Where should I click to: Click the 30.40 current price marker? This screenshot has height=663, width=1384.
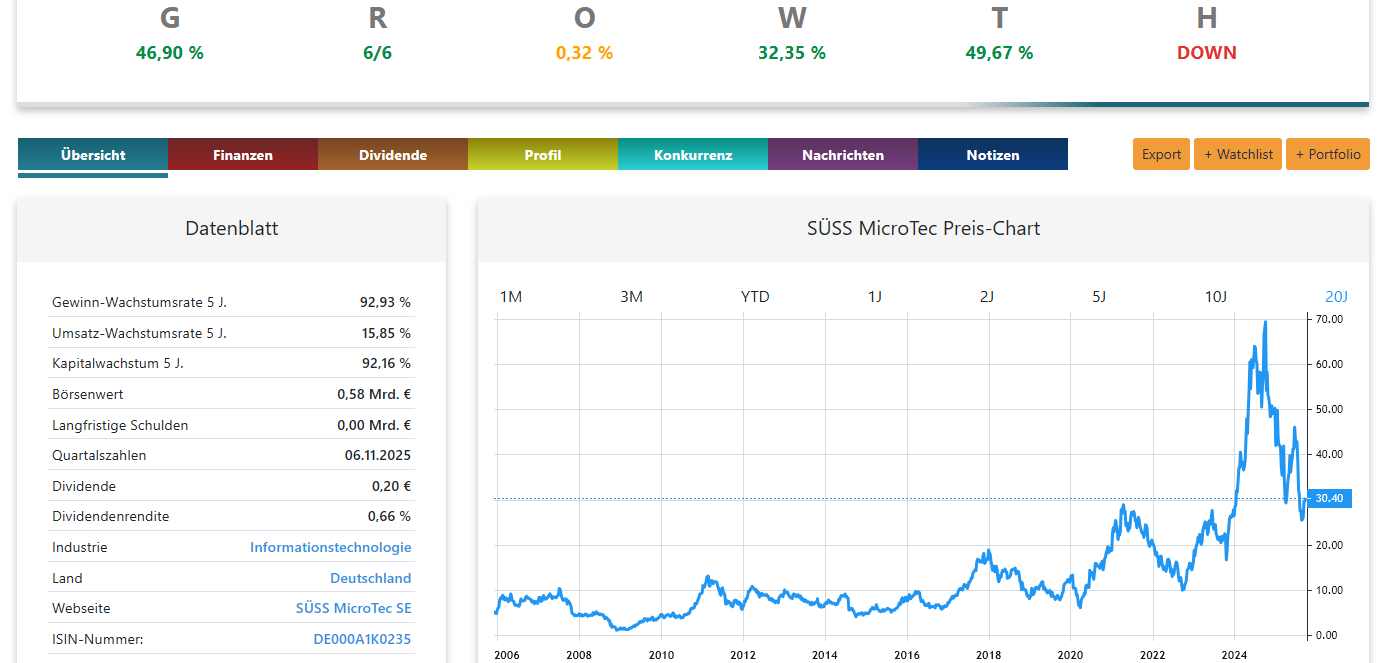point(1329,498)
